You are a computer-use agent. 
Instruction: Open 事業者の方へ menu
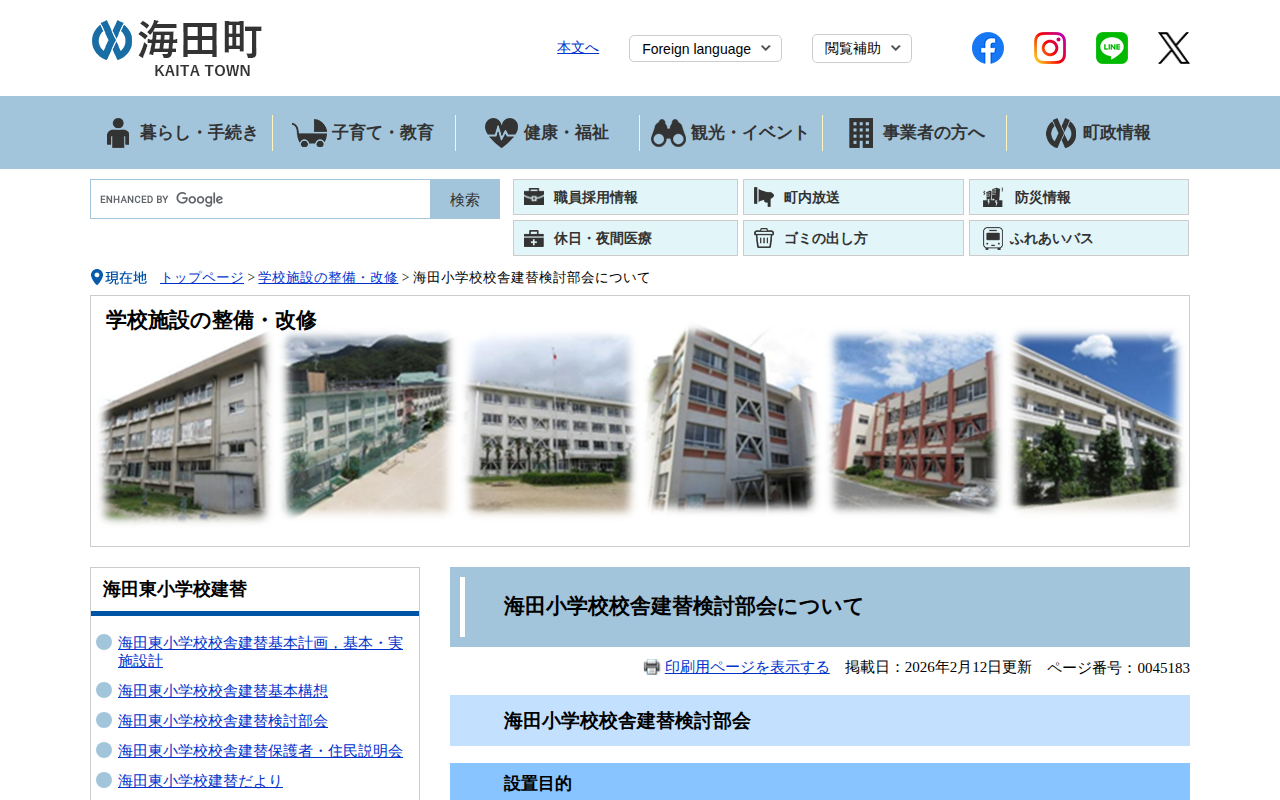[x=915, y=132]
